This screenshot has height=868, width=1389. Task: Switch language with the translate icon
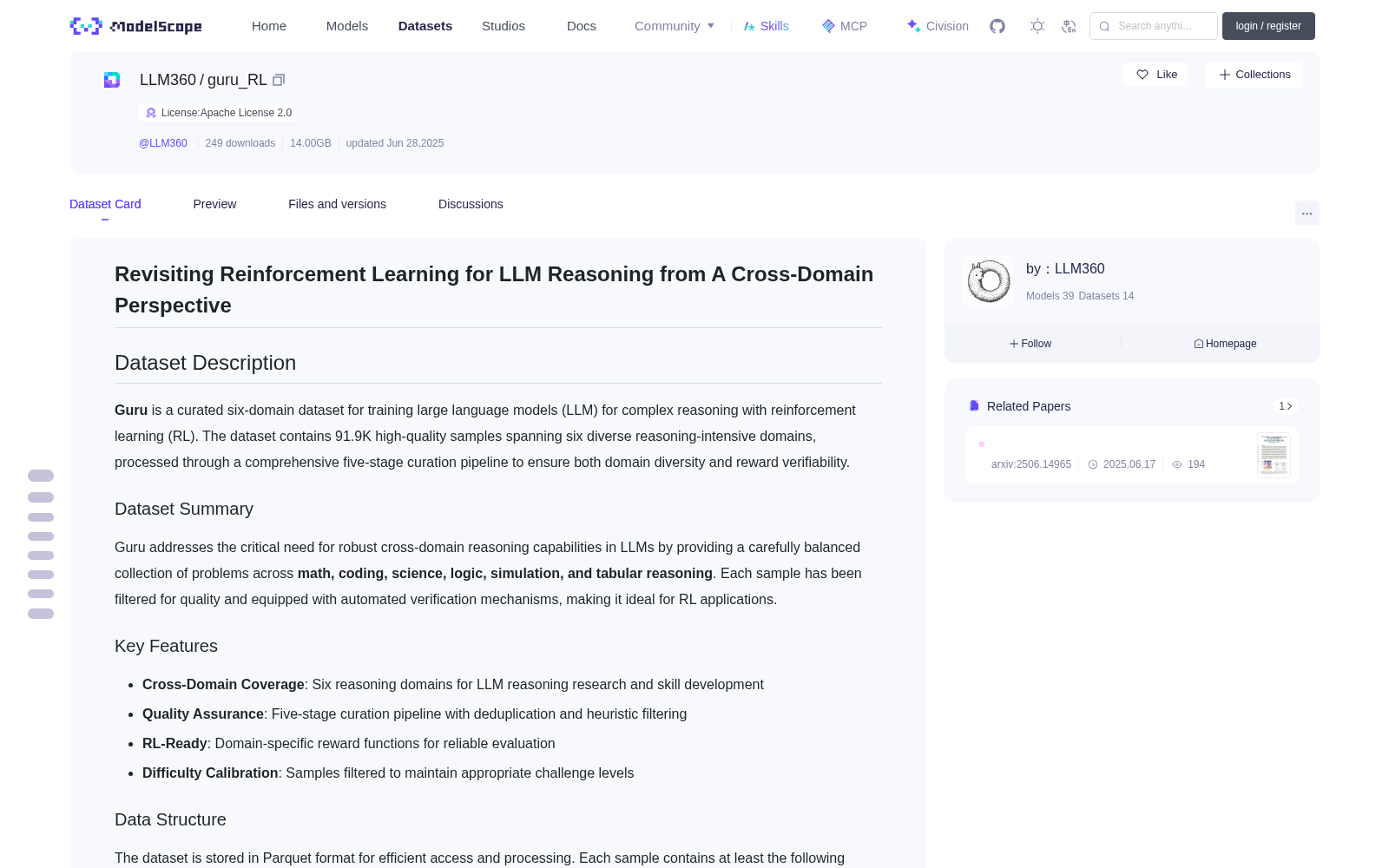1070,26
